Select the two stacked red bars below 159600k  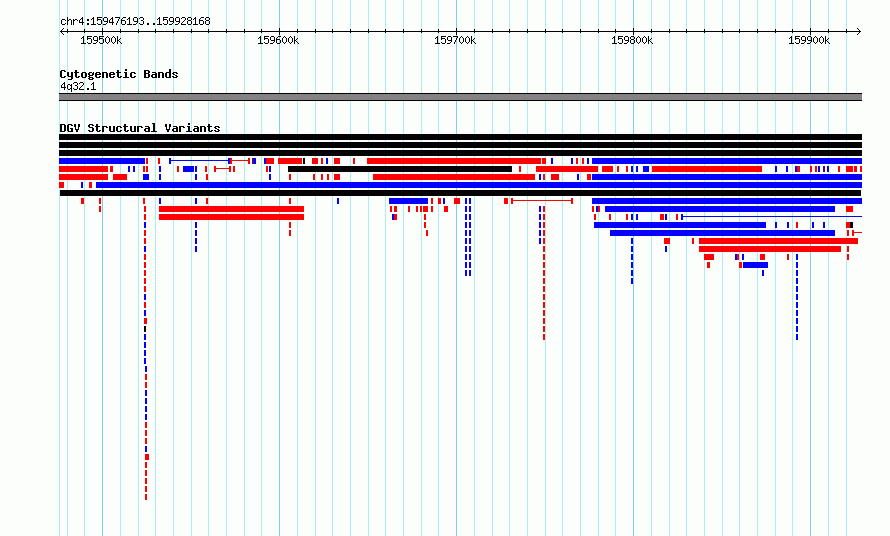coord(232,213)
